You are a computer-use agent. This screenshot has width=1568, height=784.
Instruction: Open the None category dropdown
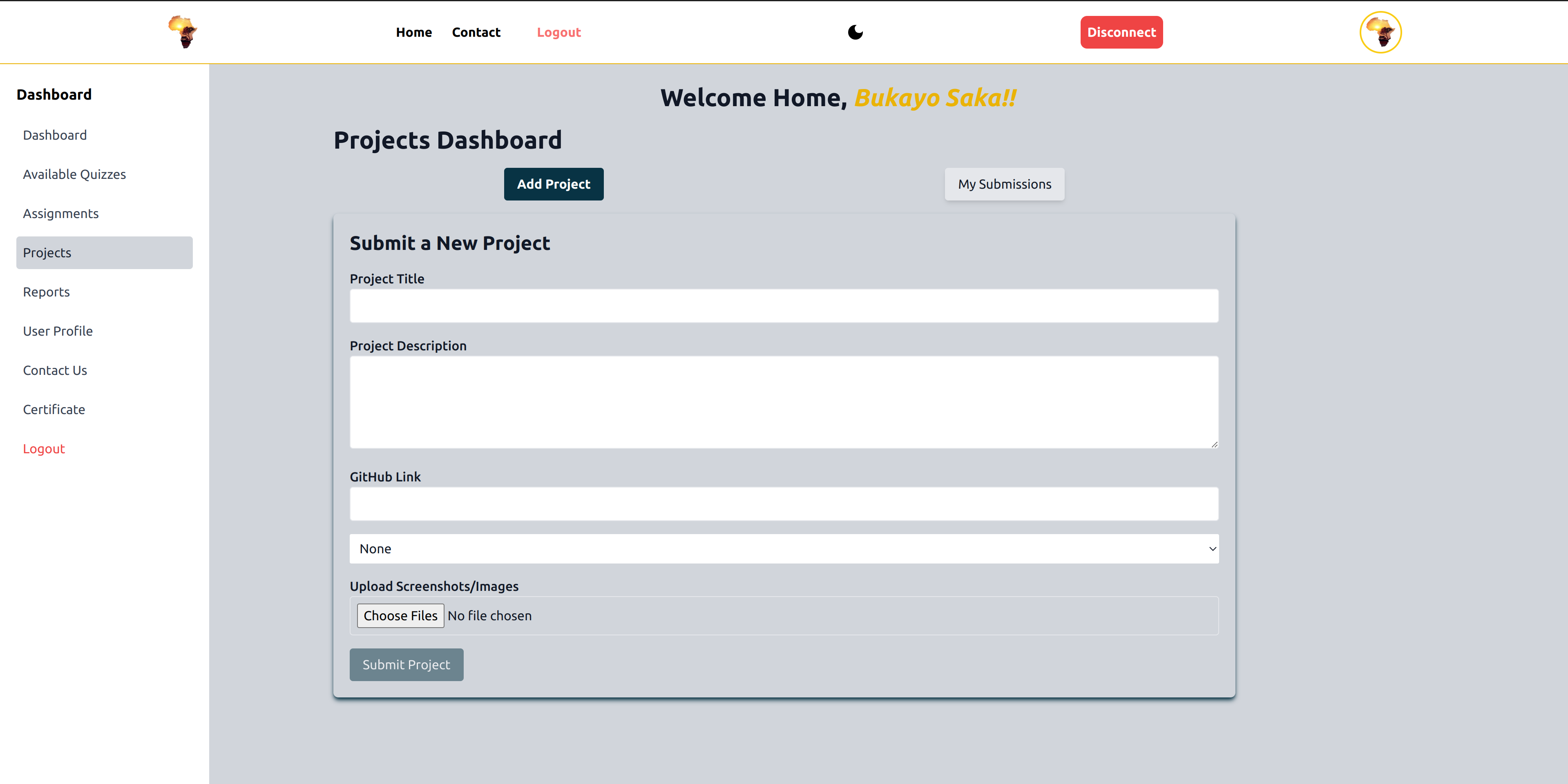[x=784, y=549]
